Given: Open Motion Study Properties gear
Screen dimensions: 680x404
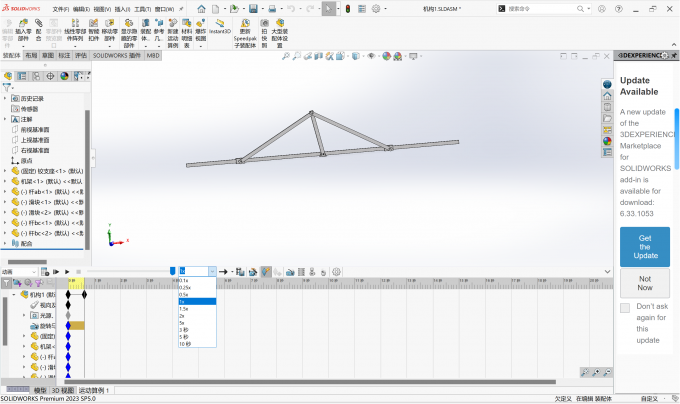Looking at the screenshot, I should [336, 272].
